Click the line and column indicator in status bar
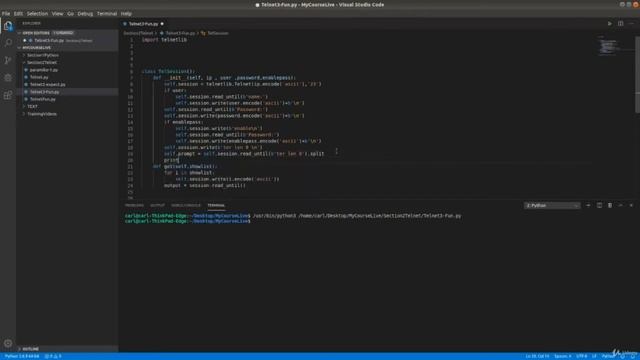 537,356
